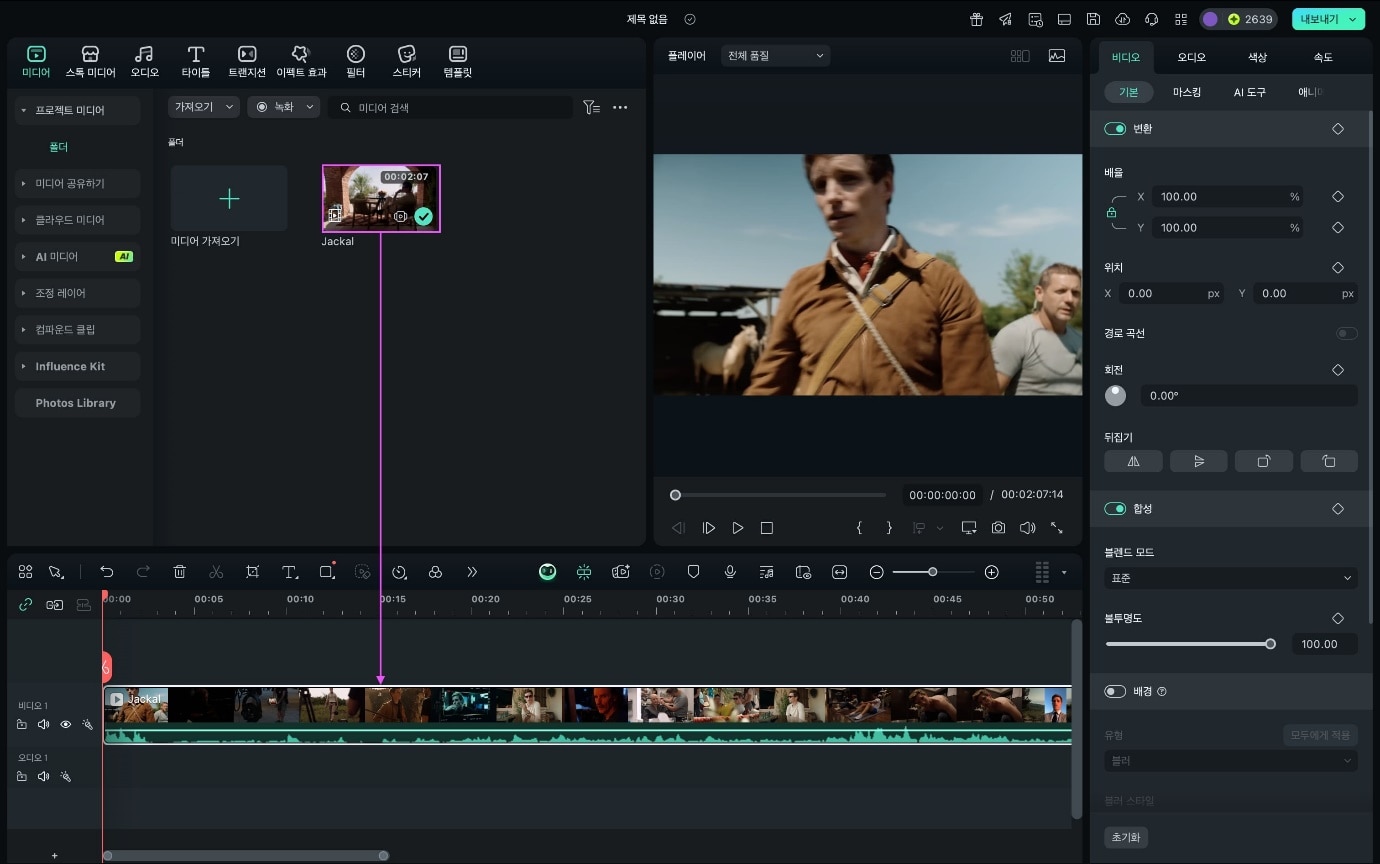Viewport: 1380px width, 864px height.
Task: Click the 초기화 reset button
Action: click(x=1126, y=837)
